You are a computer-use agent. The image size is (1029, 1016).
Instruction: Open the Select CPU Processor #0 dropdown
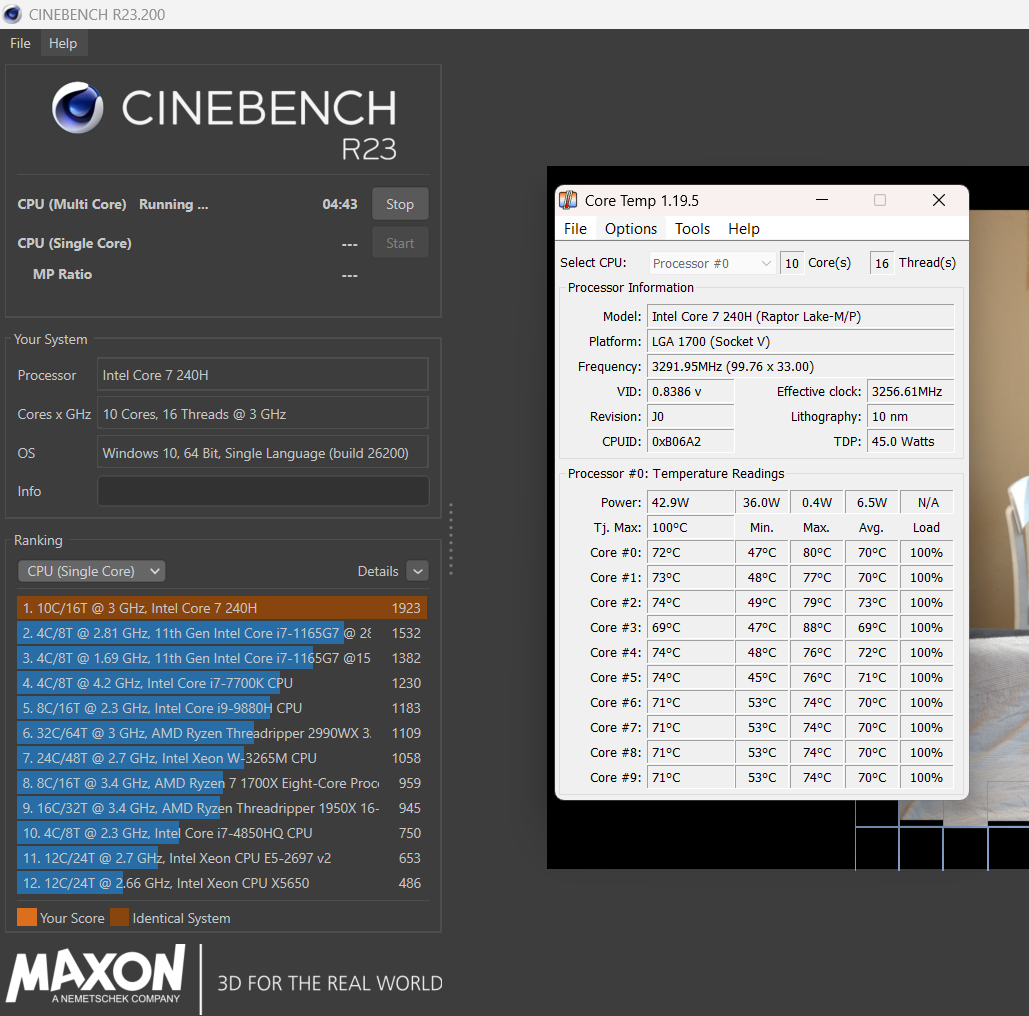(x=712, y=263)
